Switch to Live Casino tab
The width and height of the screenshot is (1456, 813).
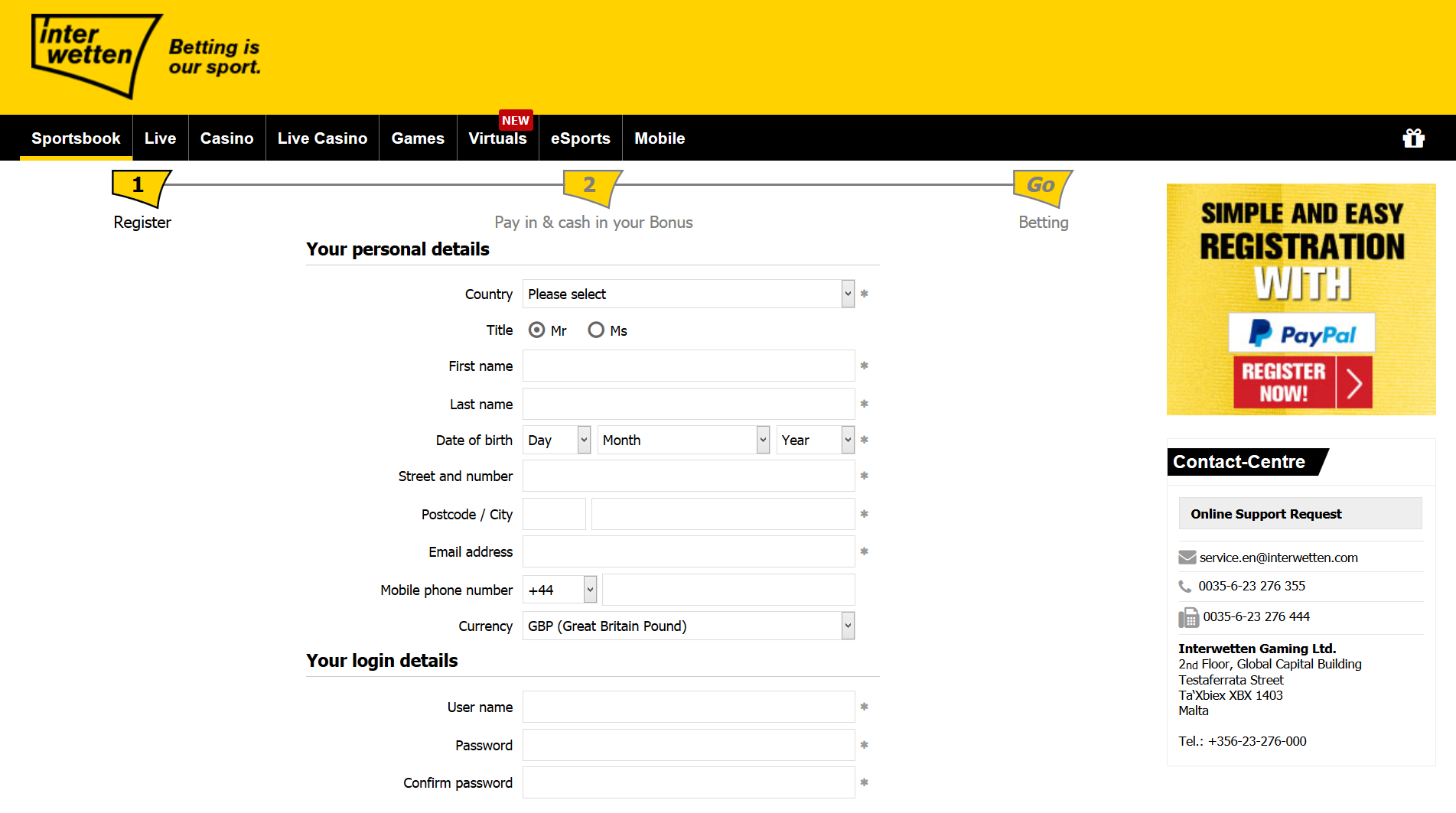click(322, 138)
